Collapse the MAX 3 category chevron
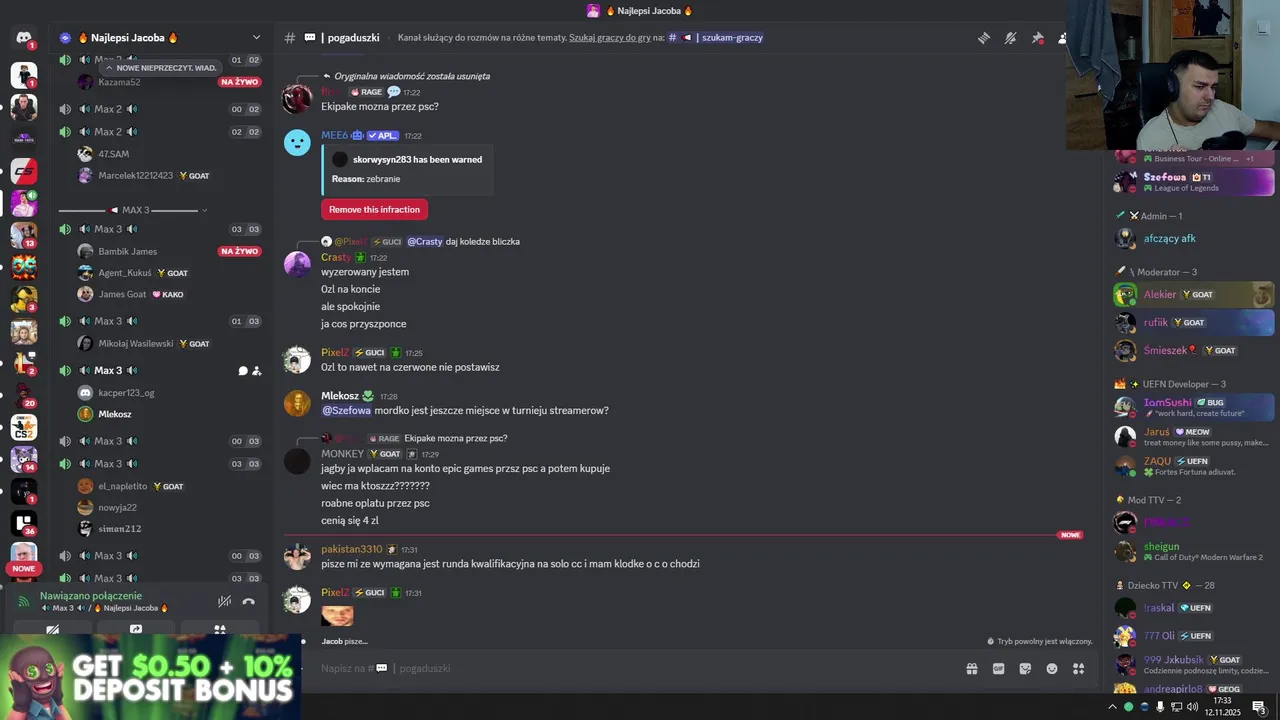 (x=204, y=210)
